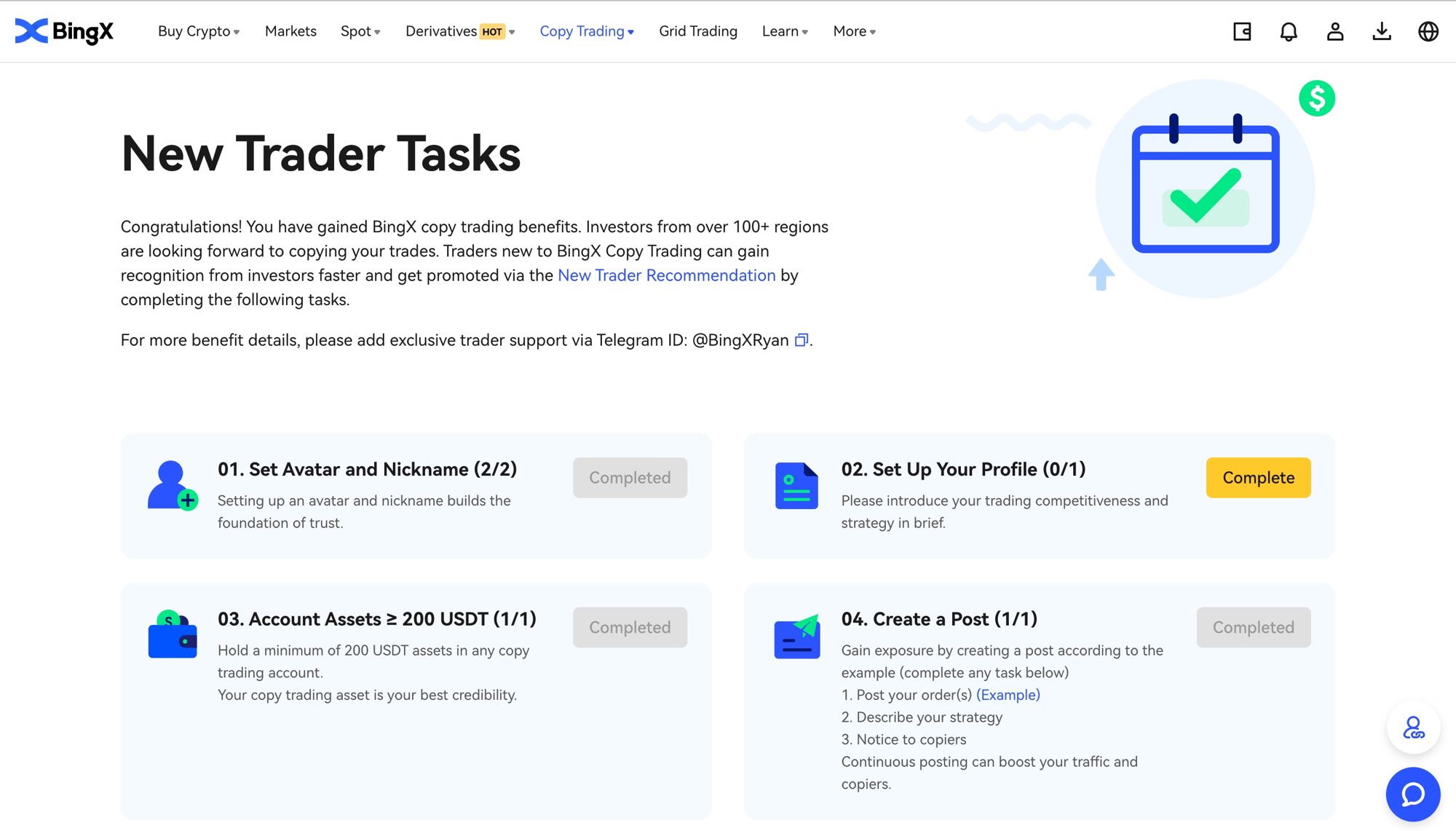
Task: Expand the Copy Trading dropdown
Action: click(x=586, y=31)
